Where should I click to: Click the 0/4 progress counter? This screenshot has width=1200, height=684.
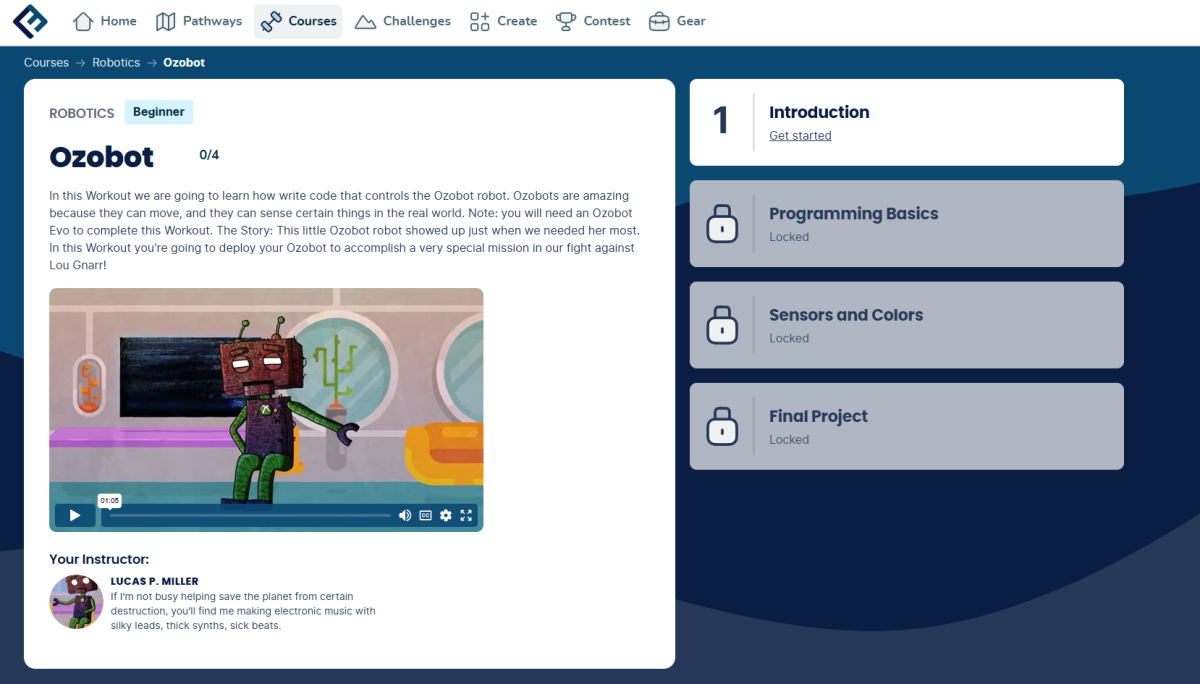point(209,155)
